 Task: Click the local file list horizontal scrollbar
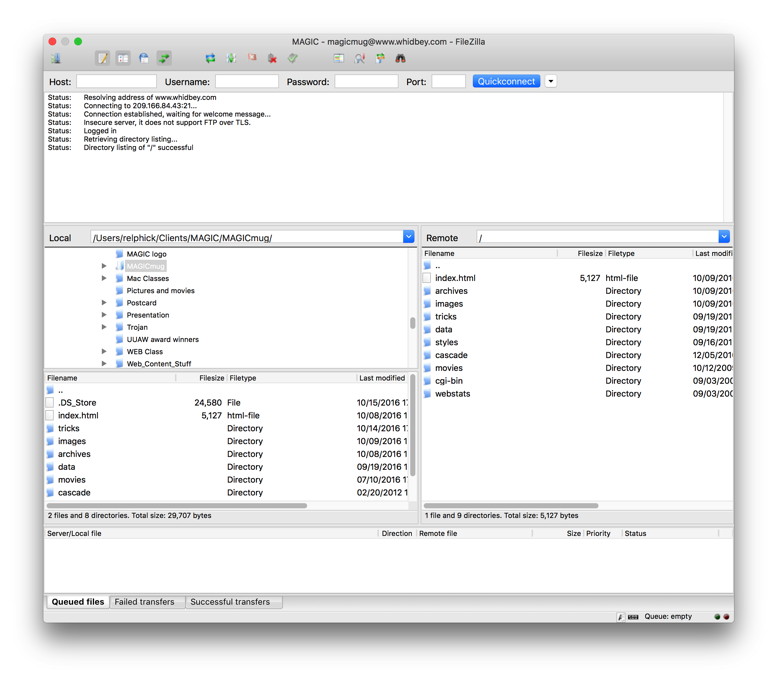(x=177, y=505)
